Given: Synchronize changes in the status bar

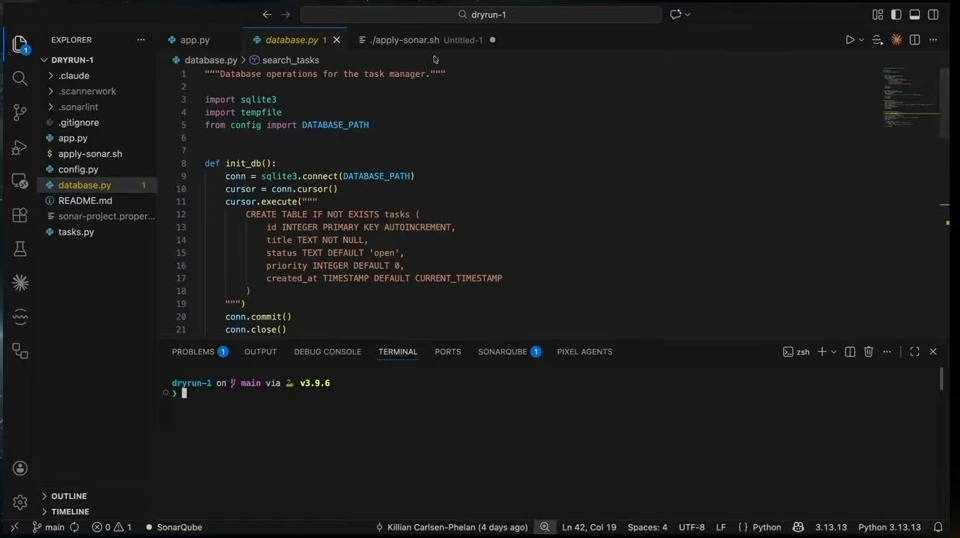Looking at the screenshot, I should point(75,527).
